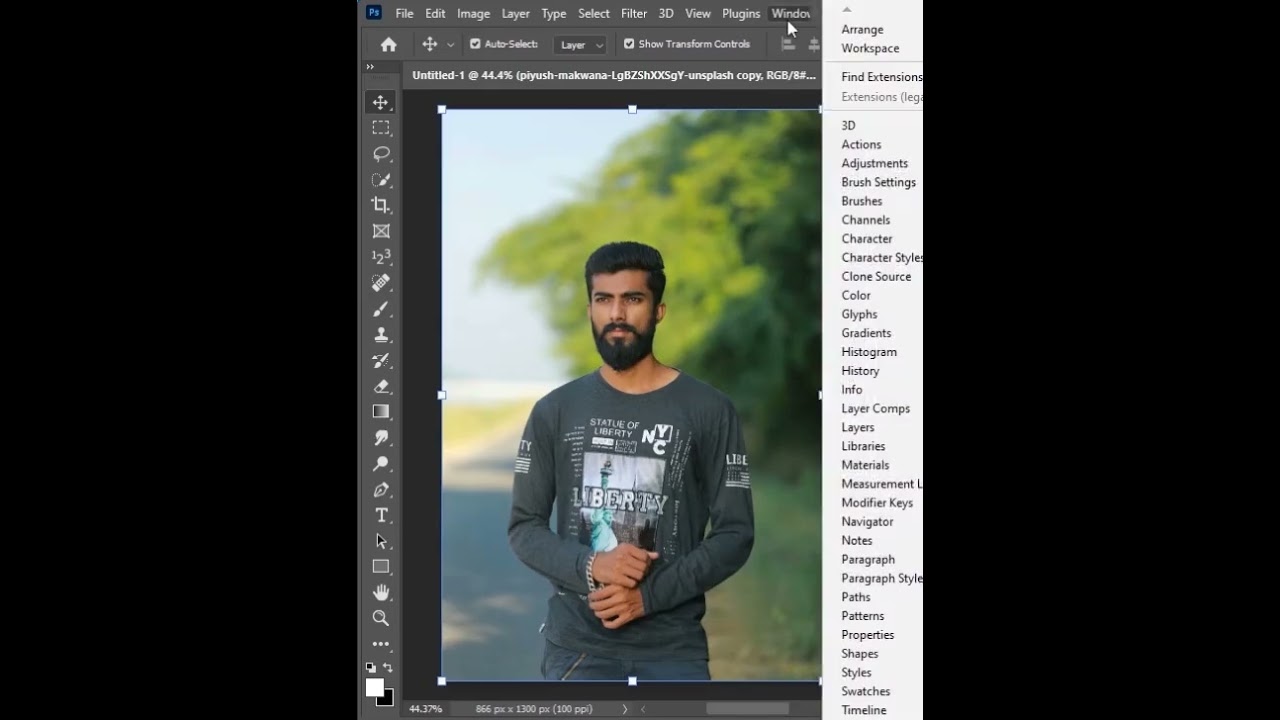
Task: Open the Type menu
Action: (x=554, y=13)
